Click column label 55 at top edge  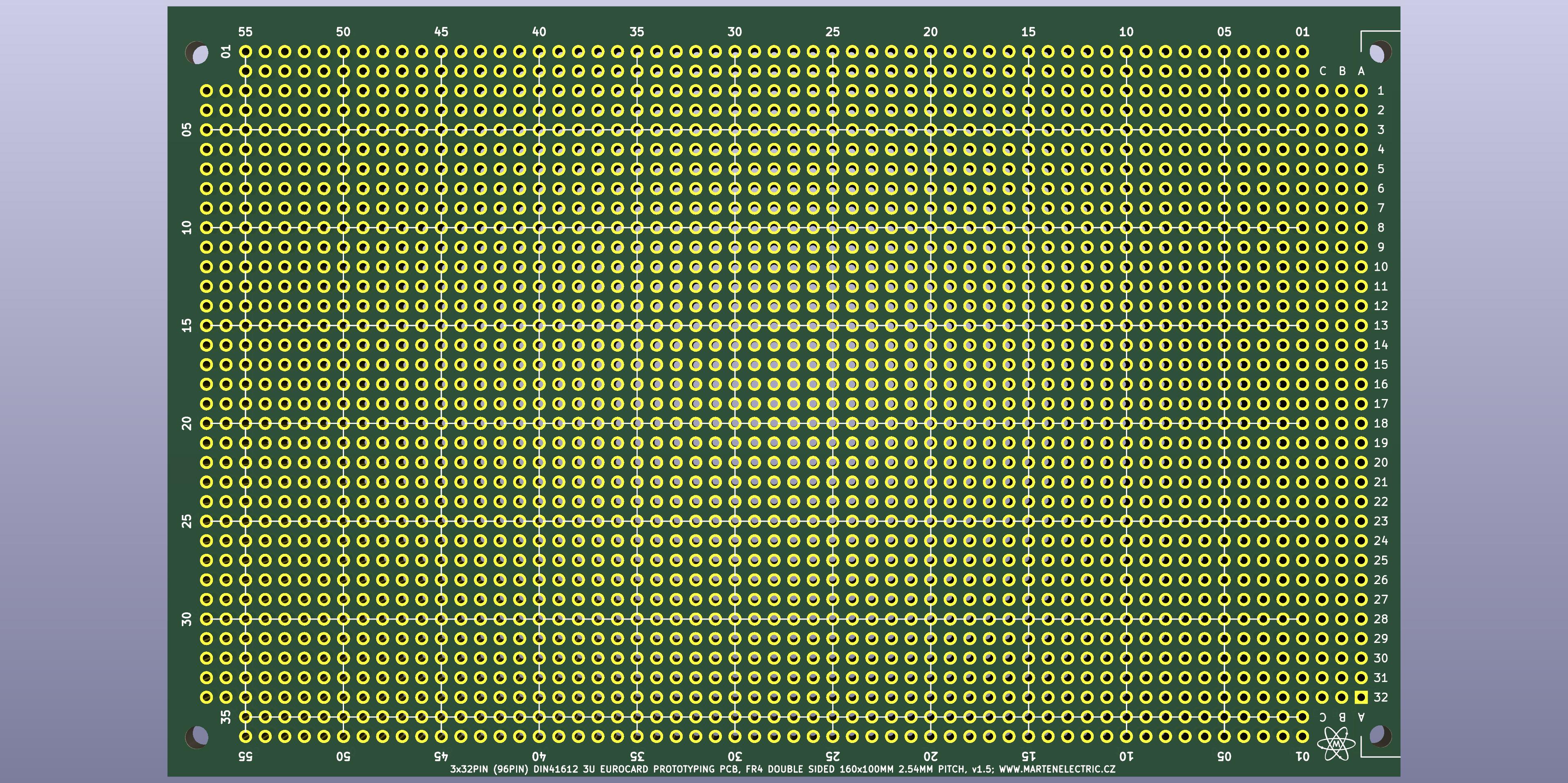tap(245, 31)
